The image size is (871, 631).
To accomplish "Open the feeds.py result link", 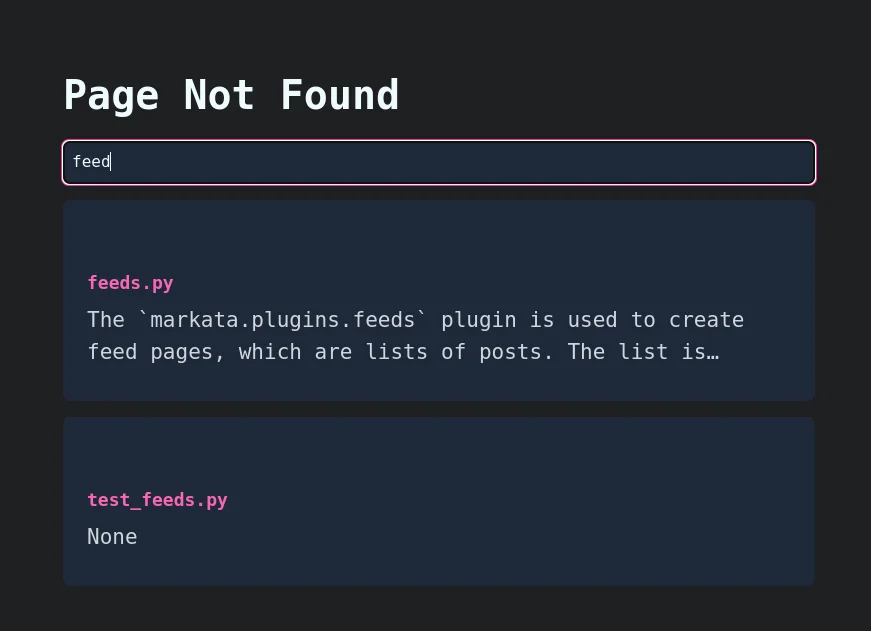I will (x=130, y=283).
